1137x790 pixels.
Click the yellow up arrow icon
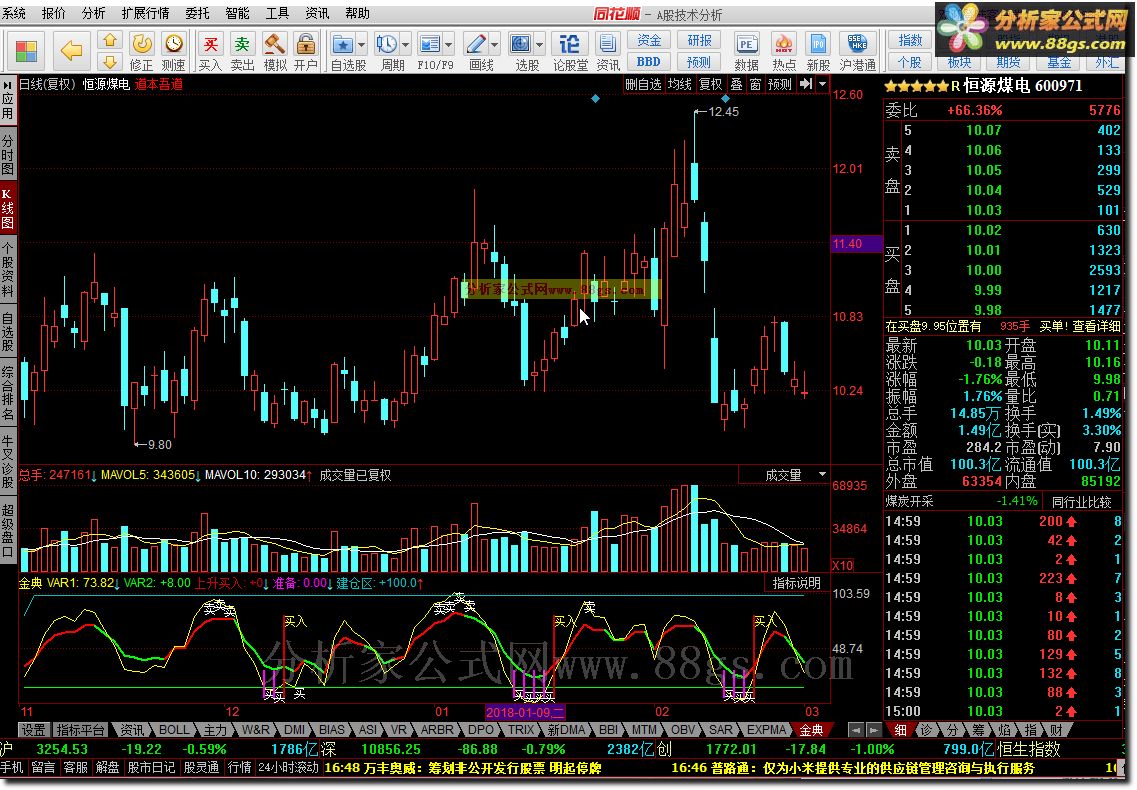[x=109, y=41]
